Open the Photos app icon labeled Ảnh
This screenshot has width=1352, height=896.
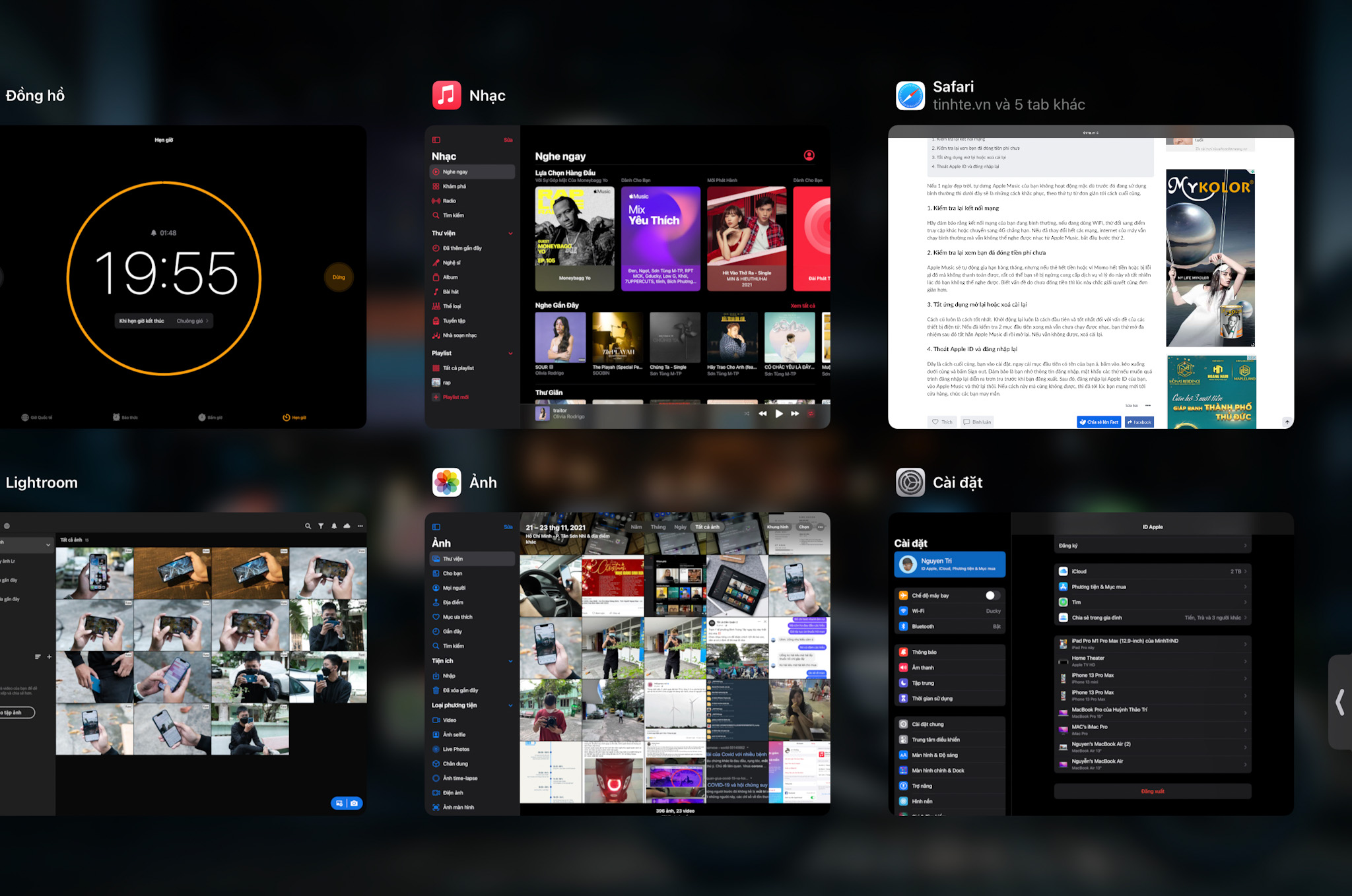tap(447, 482)
